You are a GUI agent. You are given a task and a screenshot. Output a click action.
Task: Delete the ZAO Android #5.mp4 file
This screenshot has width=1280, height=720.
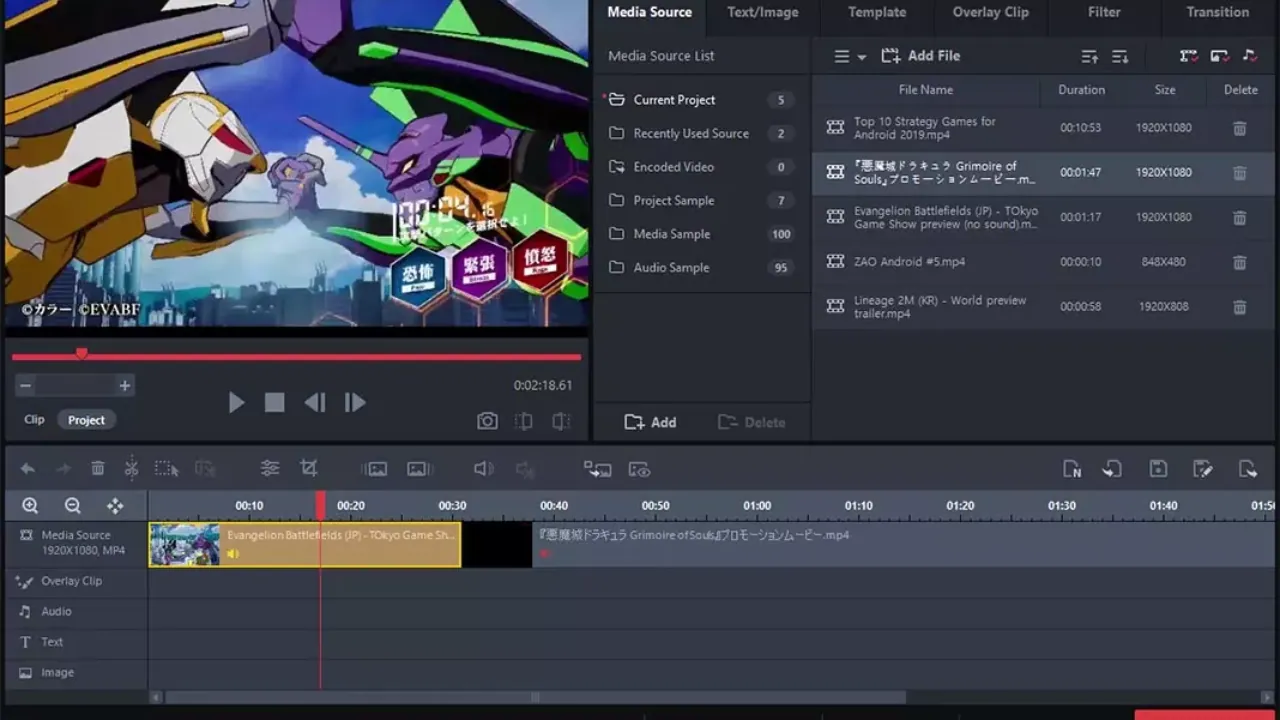pos(1239,262)
